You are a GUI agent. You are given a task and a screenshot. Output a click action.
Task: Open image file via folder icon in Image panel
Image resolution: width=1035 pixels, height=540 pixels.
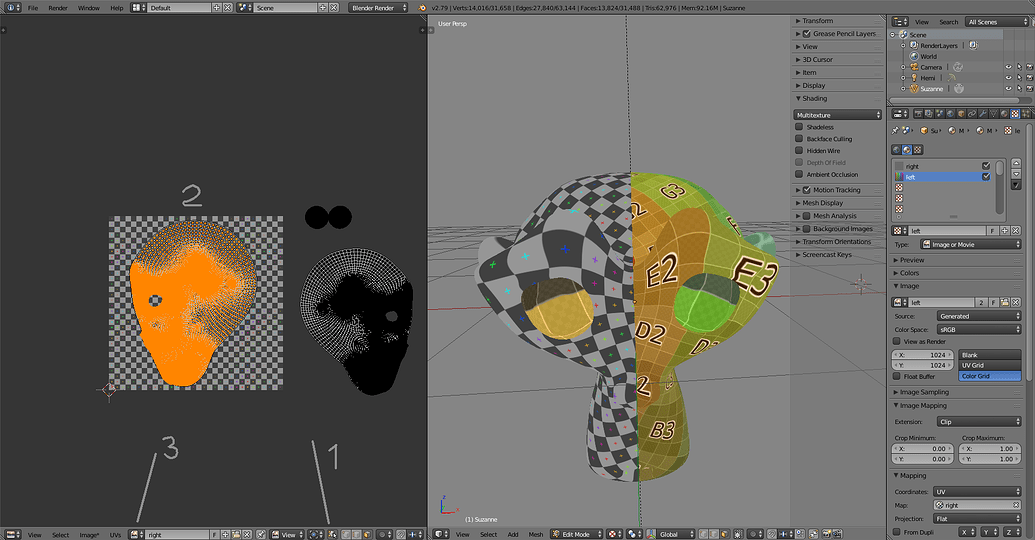coord(1005,302)
